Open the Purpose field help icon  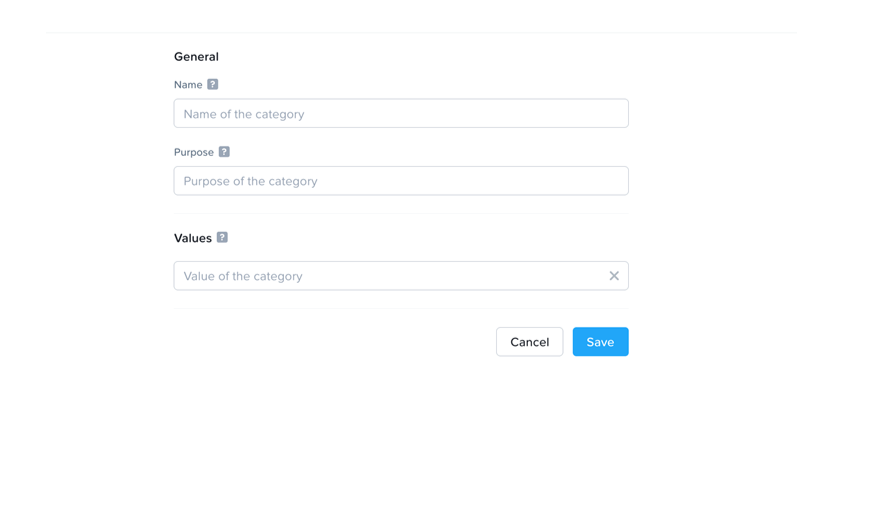coord(224,152)
